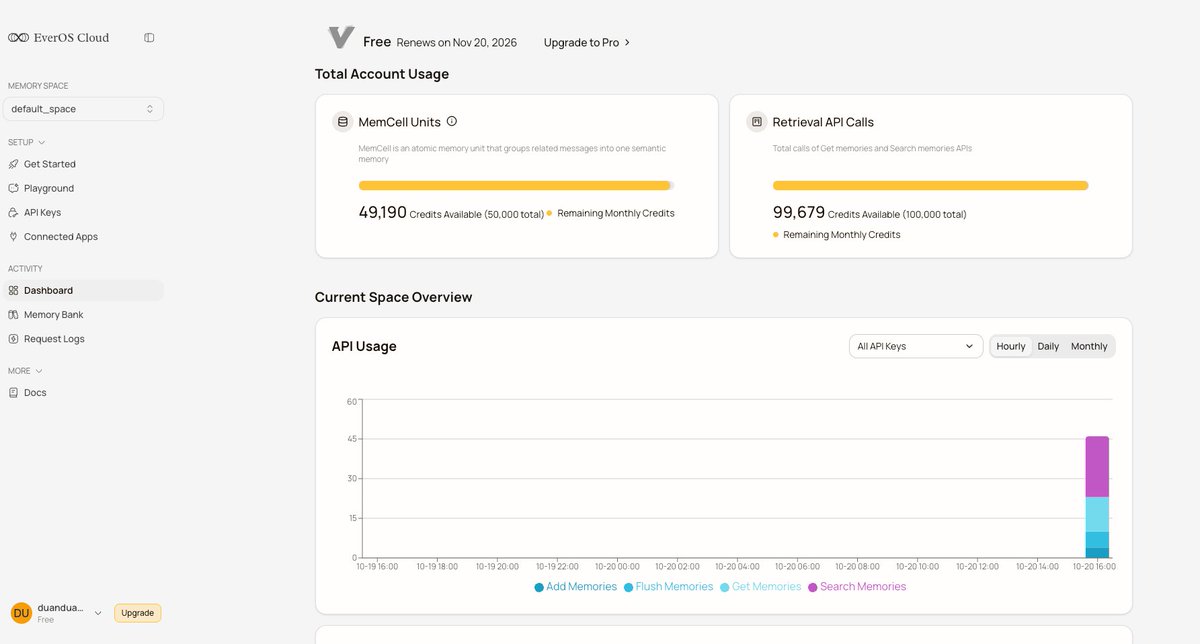Click the MemCell Units credits progress bar
The width and height of the screenshot is (1200, 644).
(x=516, y=185)
